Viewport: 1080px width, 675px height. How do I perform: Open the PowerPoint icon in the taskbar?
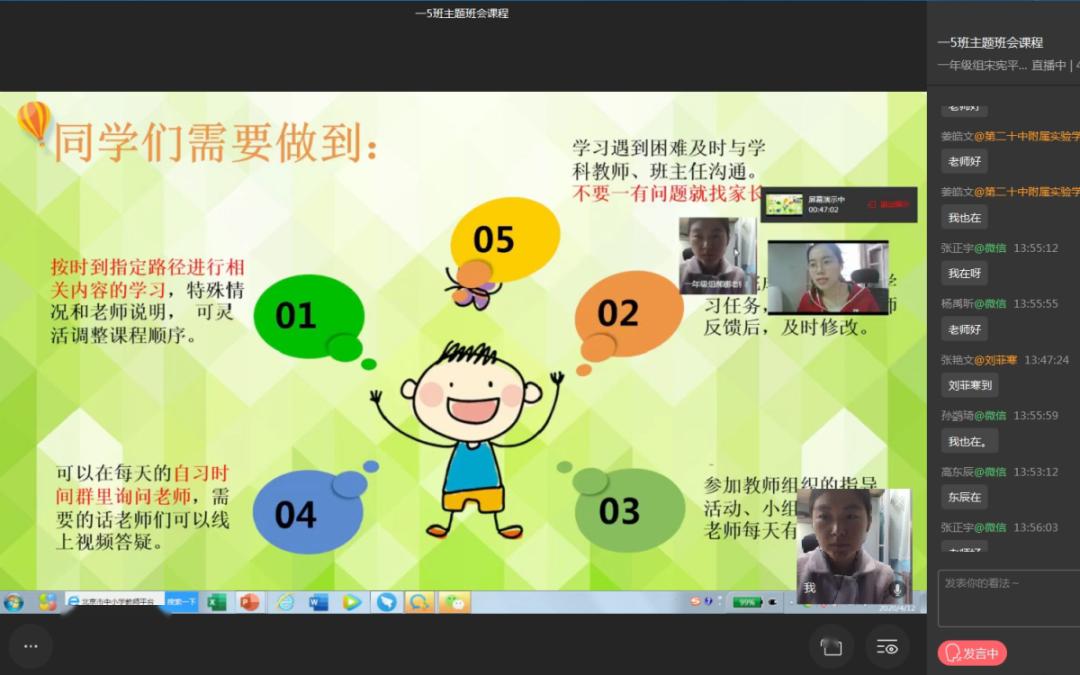[249, 602]
